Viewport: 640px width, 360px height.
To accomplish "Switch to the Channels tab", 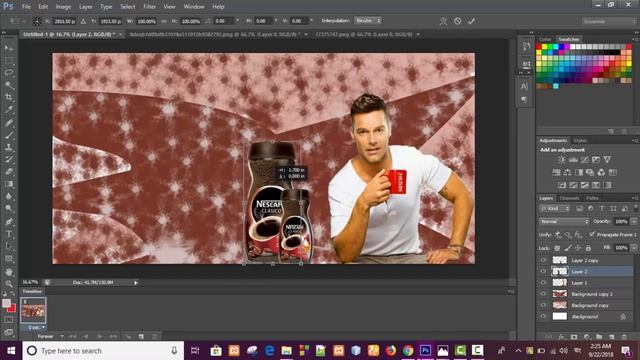I will [x=569, y=198].
